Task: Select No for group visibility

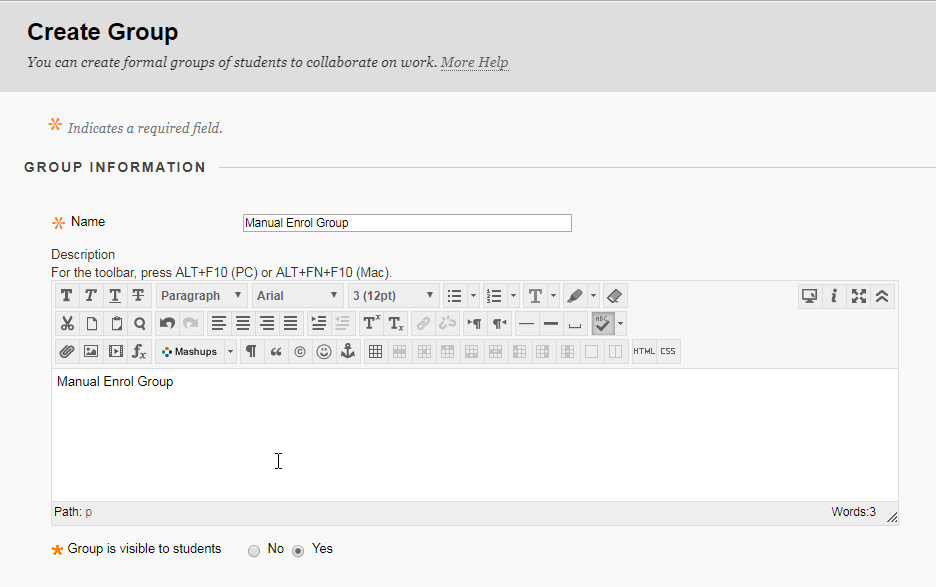Action: pos(254,551)
